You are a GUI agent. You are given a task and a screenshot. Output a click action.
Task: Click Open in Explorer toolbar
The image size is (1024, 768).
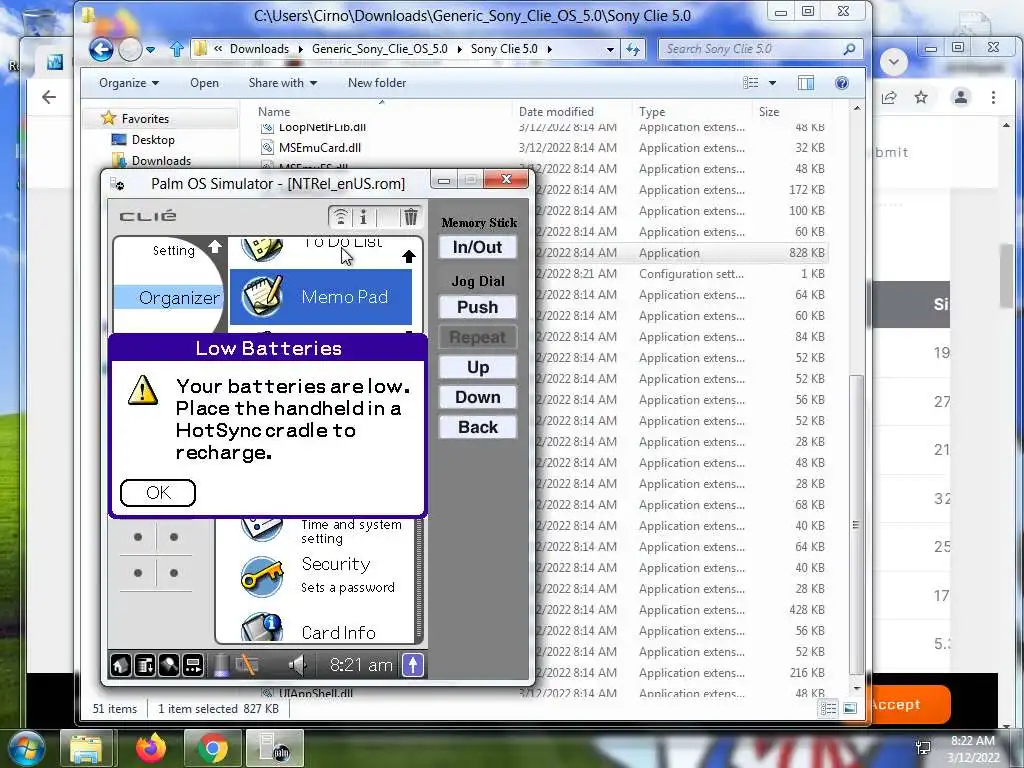coord(204,83)
